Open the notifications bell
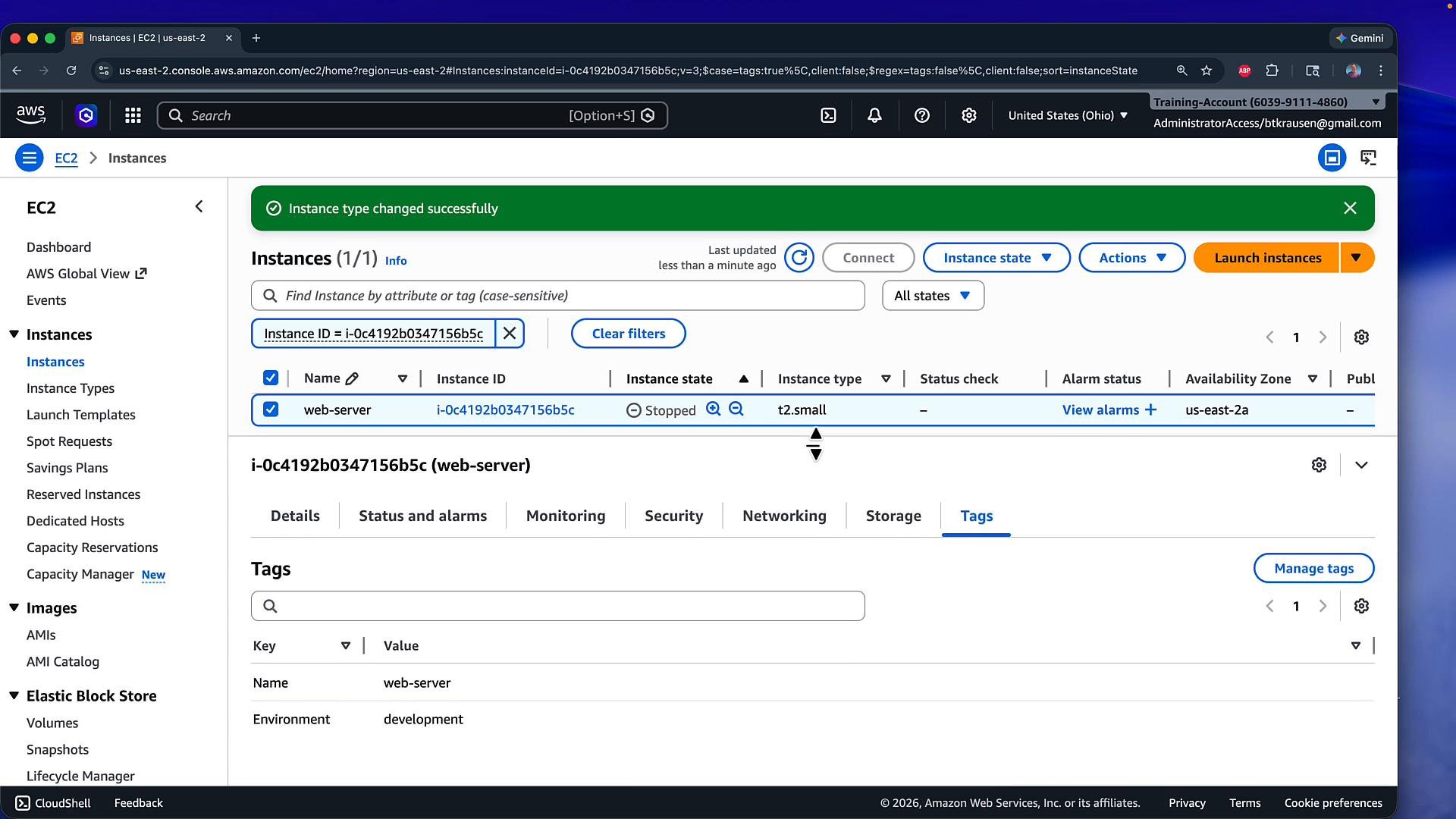Image resolution: width=1456 pixels, height=819 pixels. pos(874,115)
